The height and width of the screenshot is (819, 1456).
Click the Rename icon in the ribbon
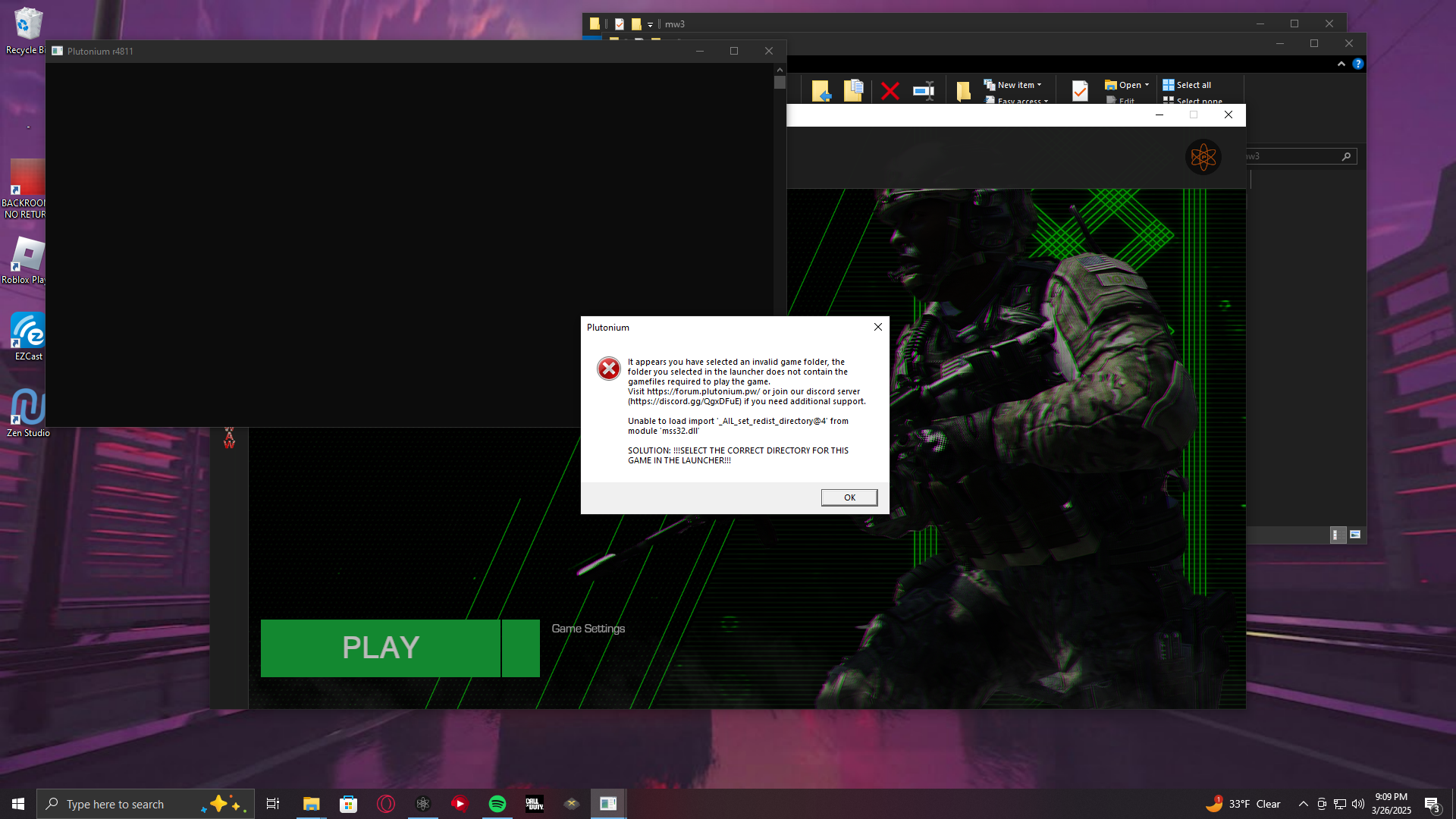[923, 91]
